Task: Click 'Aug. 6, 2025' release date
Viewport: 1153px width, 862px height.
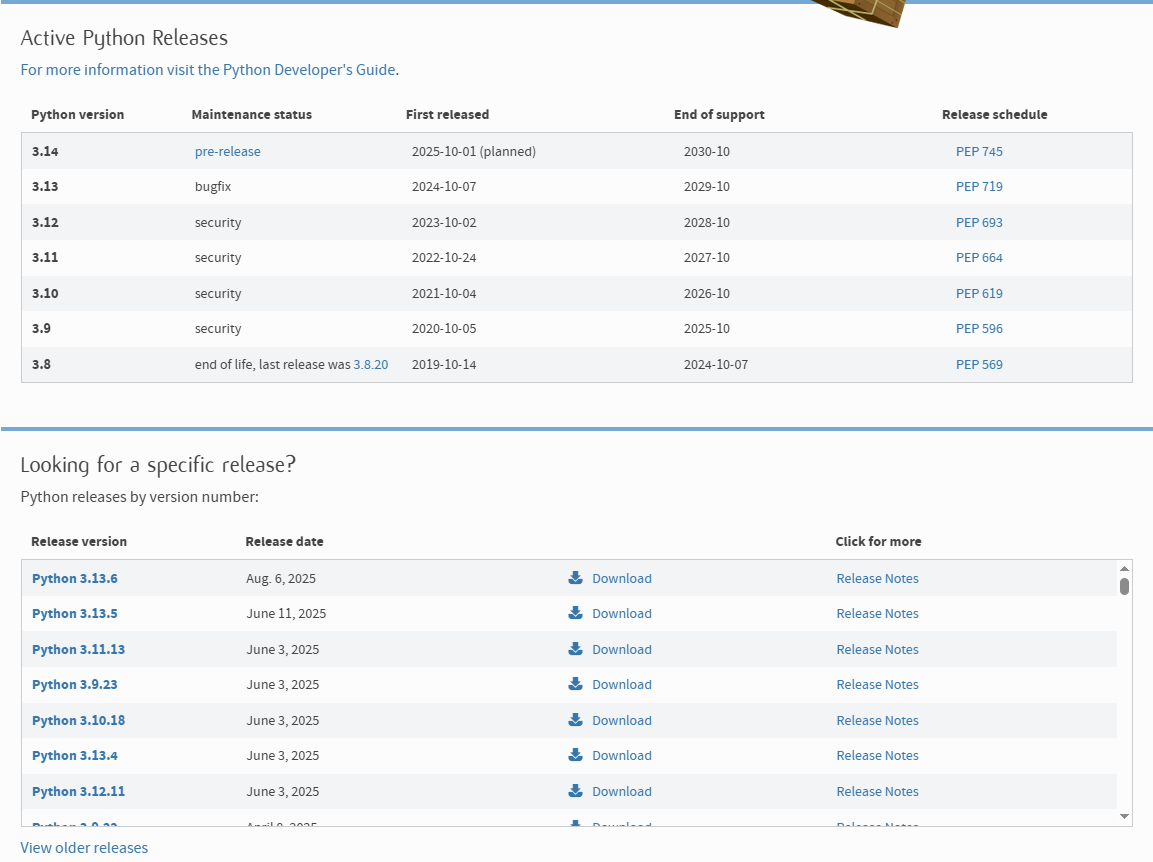Action: tap(281, 579)
